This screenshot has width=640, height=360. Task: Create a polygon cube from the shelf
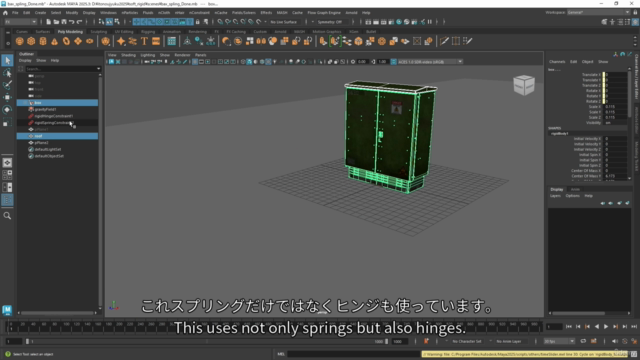(31, 41)
